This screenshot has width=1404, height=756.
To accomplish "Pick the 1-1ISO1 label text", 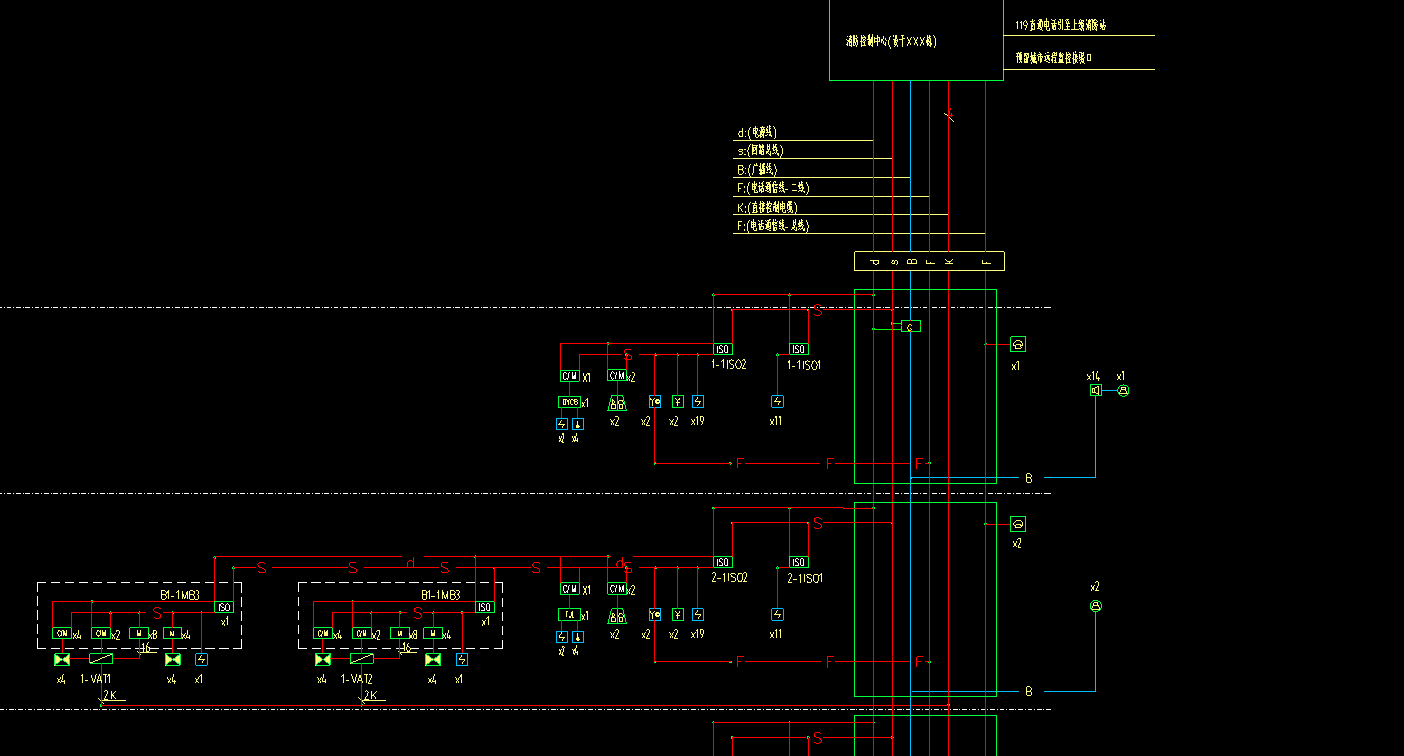I will (804, 365).
